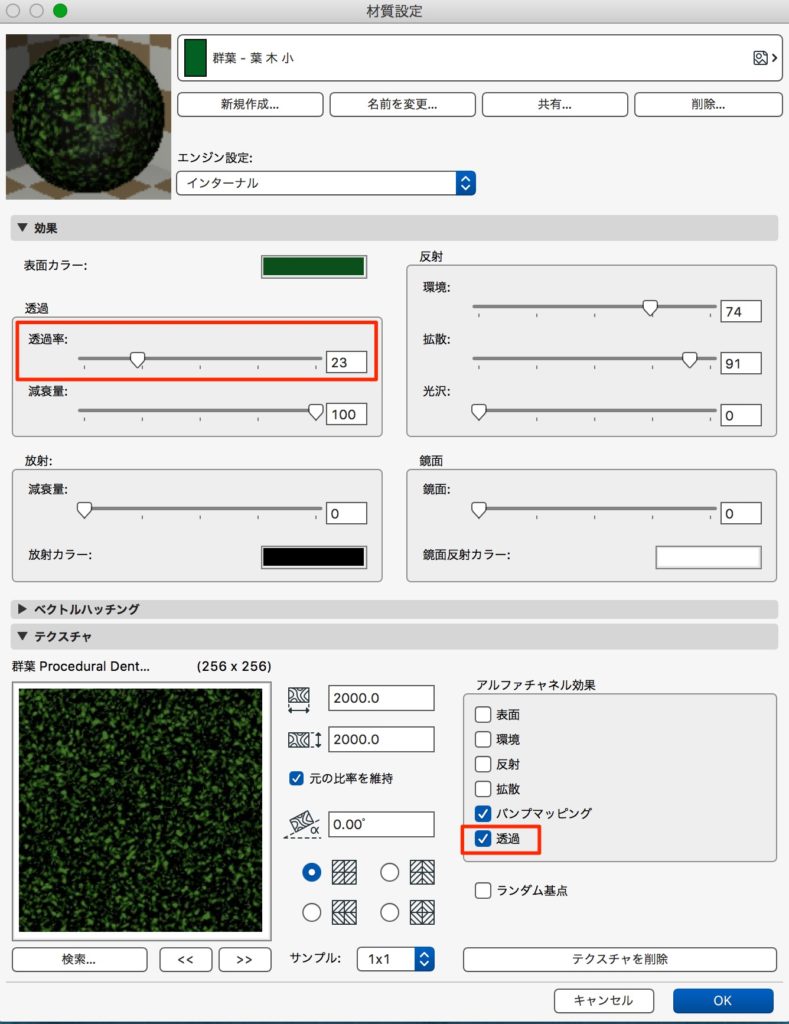
Task: Enable the 環境 alpha channel checkbox
Action: pyautogui.click(x=483, y=739)
